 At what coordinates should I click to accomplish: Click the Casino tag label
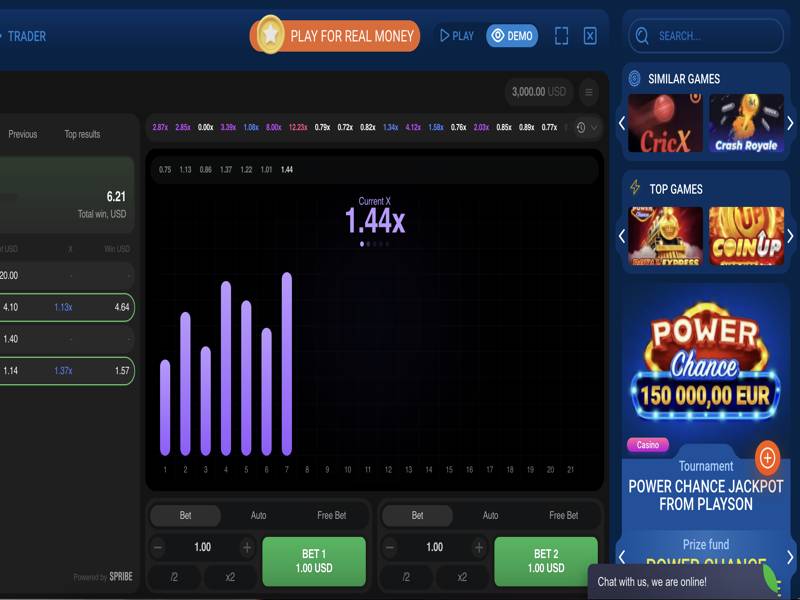[x=647, y=445]
